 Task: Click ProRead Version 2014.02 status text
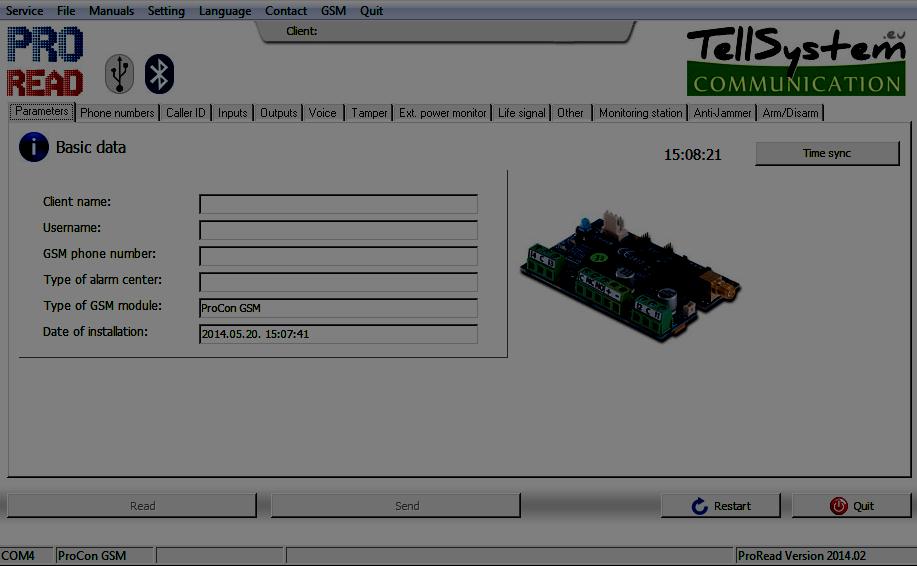(x=801, y=555)
